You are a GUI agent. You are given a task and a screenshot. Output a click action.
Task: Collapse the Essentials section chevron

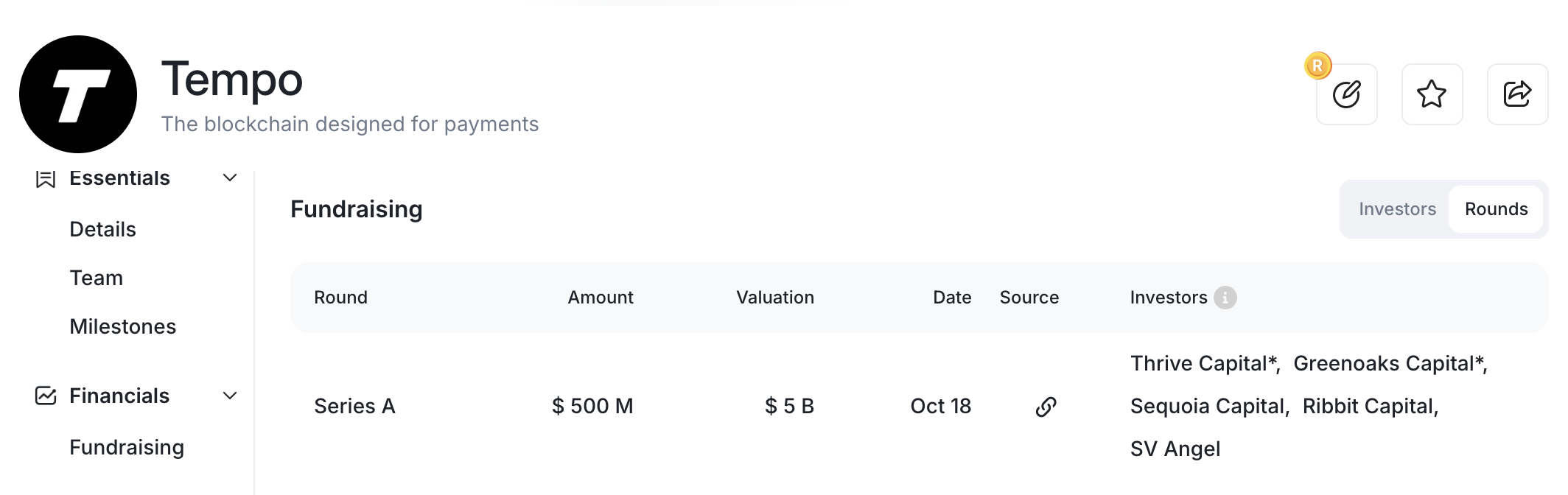coord(230,178)
